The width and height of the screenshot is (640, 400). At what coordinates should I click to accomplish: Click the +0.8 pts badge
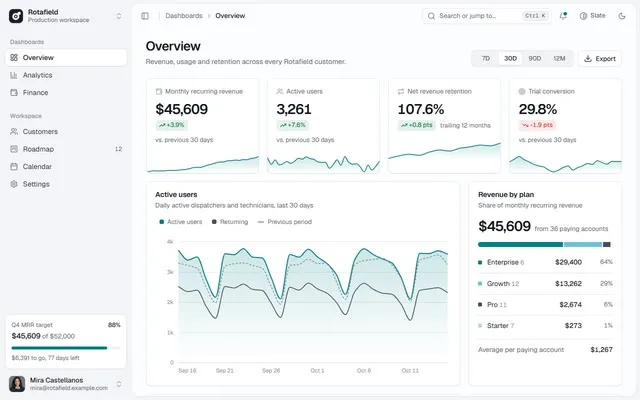417,125
